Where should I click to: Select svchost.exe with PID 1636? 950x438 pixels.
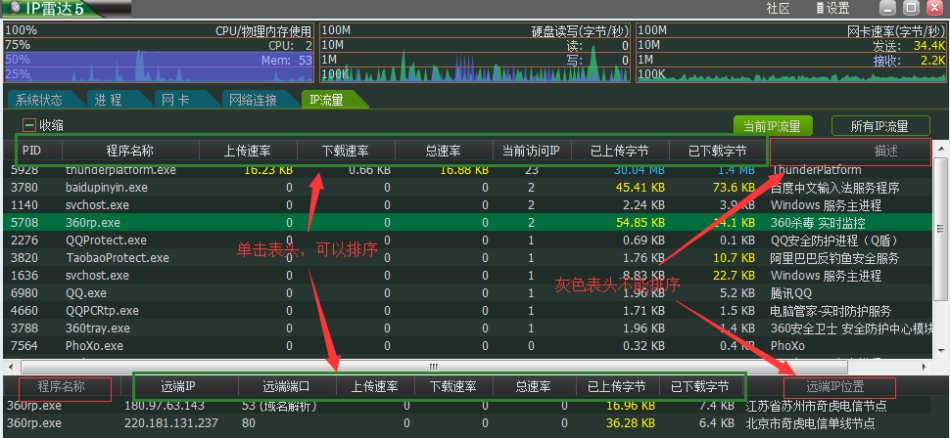(x=467, y=276)
